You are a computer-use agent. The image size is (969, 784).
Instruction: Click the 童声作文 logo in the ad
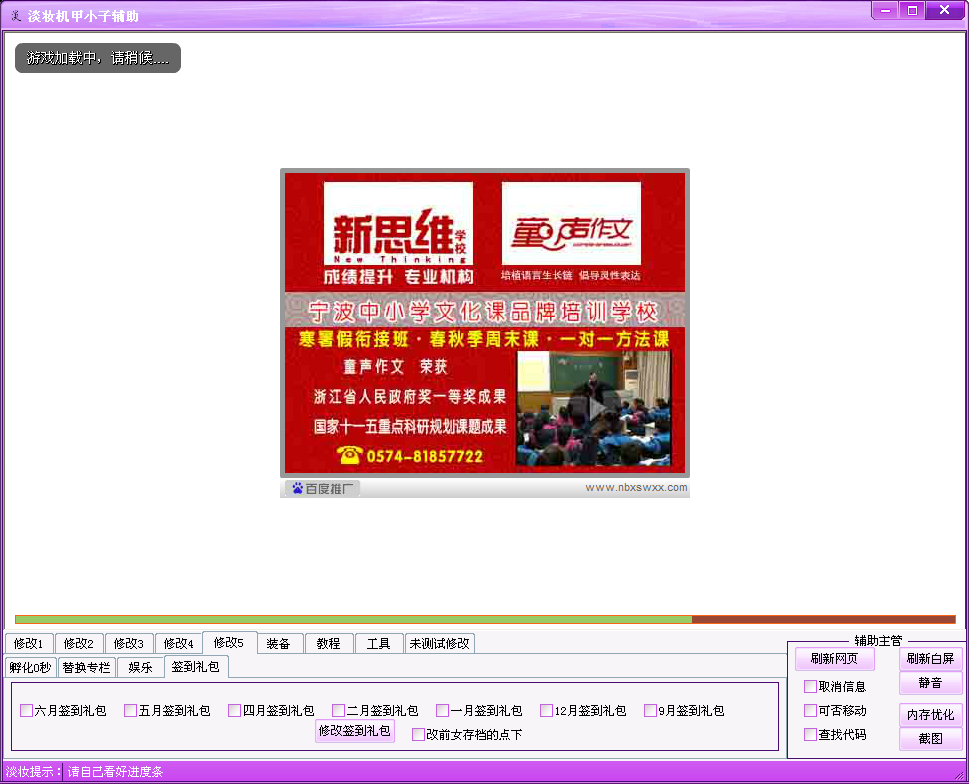point(571,224)
